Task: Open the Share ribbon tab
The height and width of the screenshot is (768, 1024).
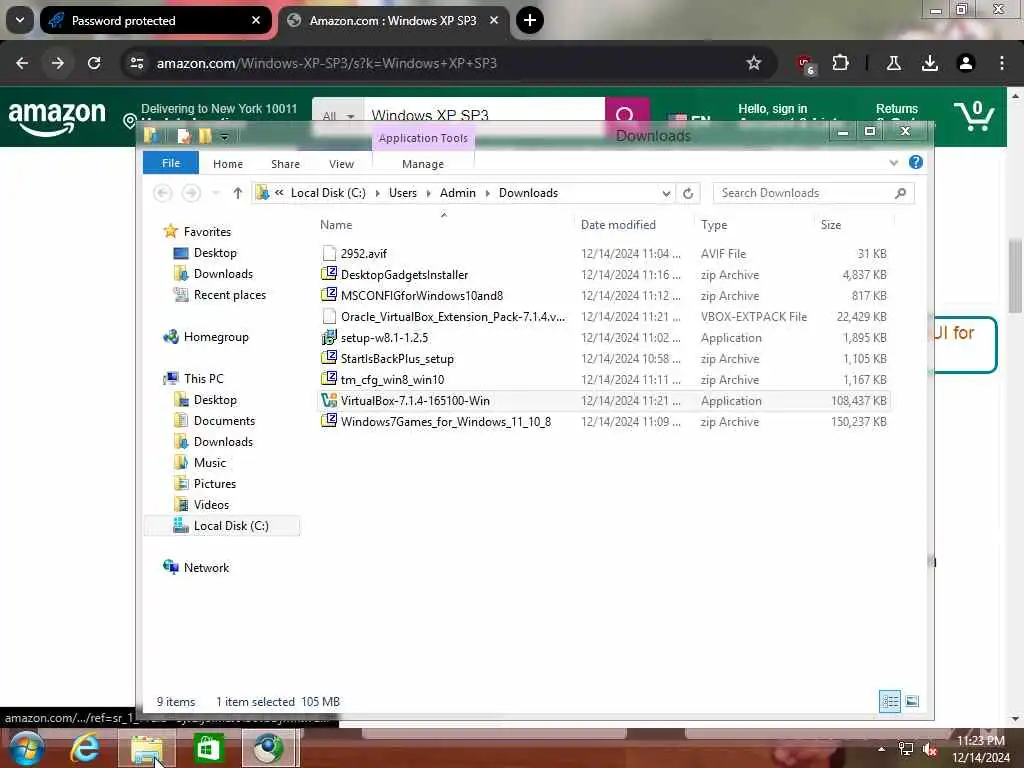Action: click(x=285, y=164)
